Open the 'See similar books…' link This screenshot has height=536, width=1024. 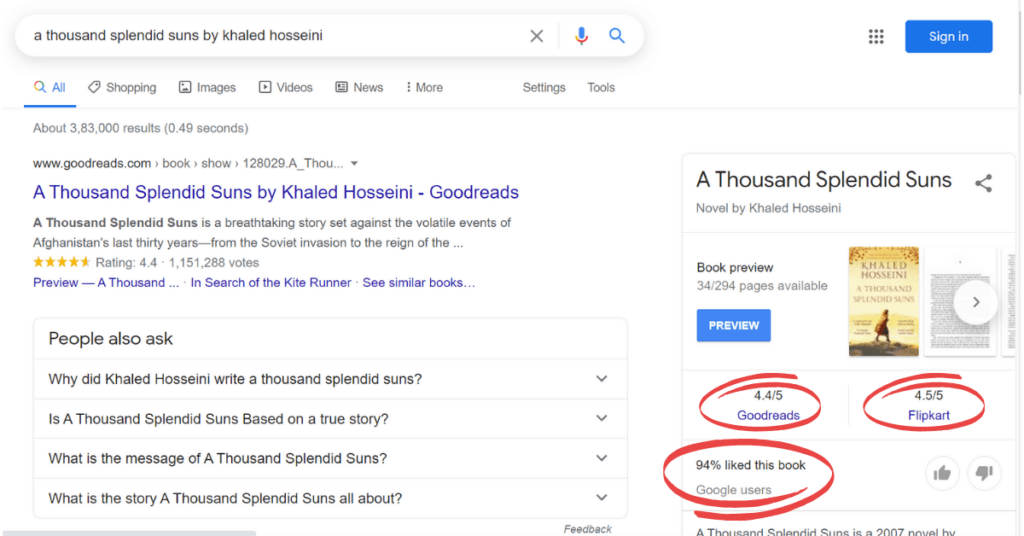coord(419,283)
